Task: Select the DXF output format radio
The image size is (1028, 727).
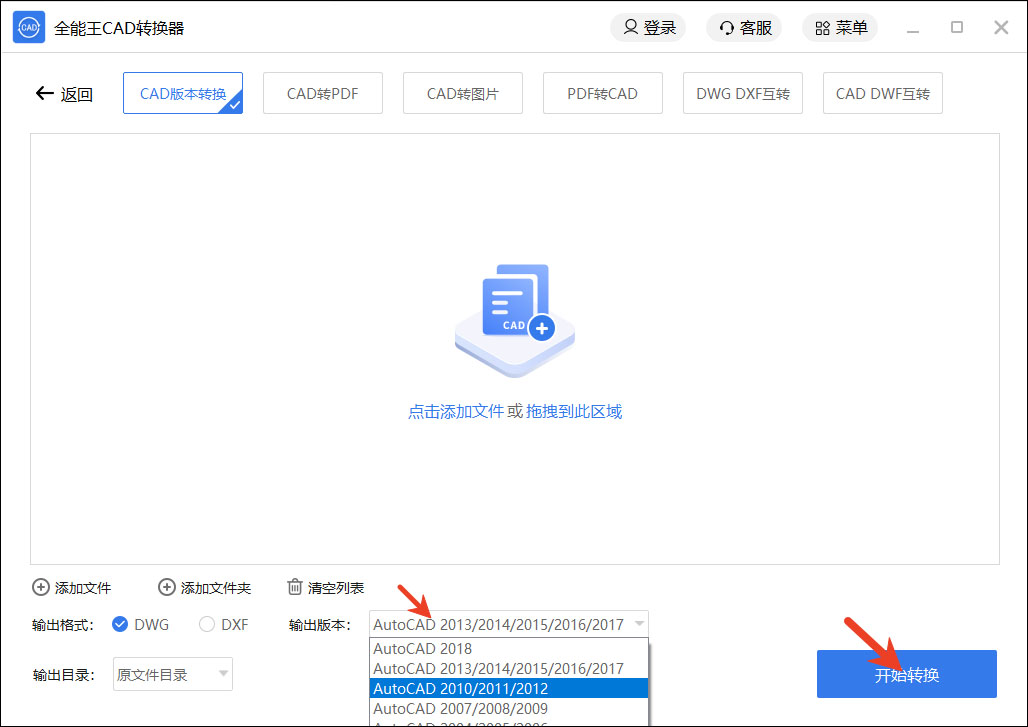Action: point(207,624)
